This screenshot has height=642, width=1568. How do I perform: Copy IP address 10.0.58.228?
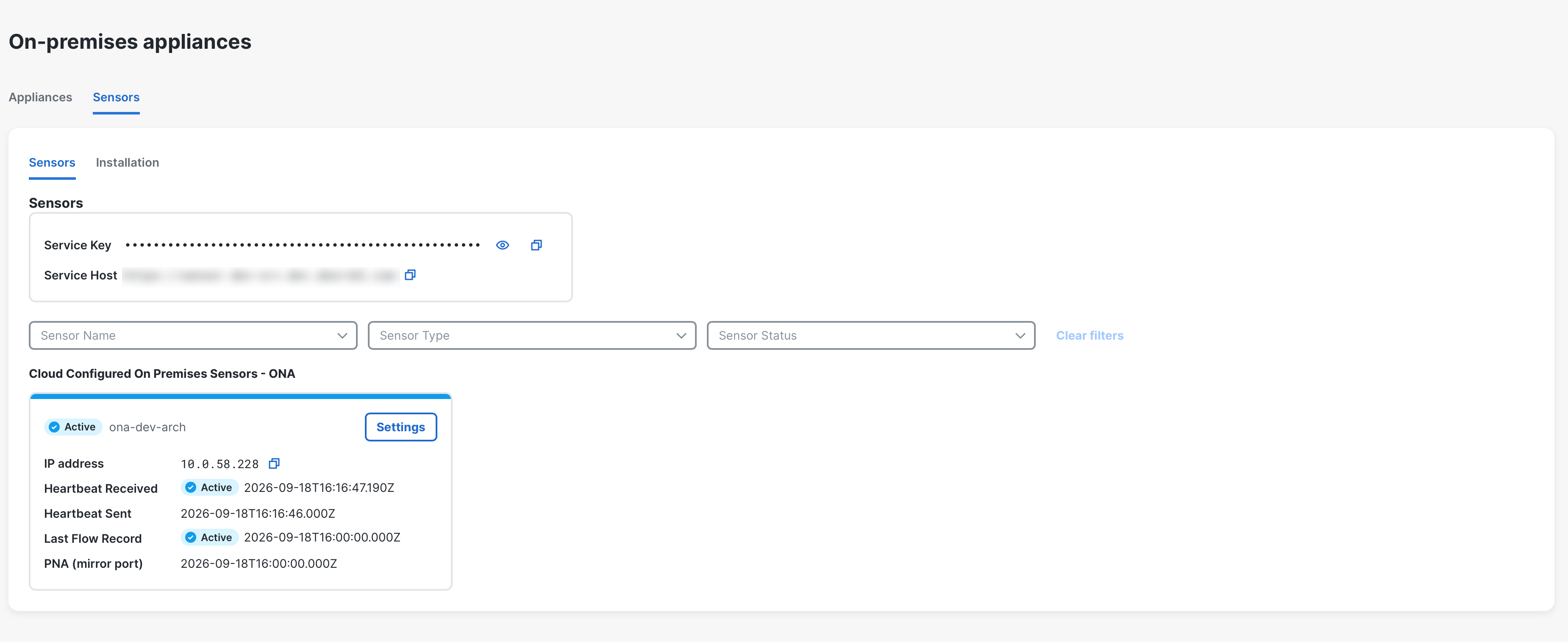pos(274,463)
